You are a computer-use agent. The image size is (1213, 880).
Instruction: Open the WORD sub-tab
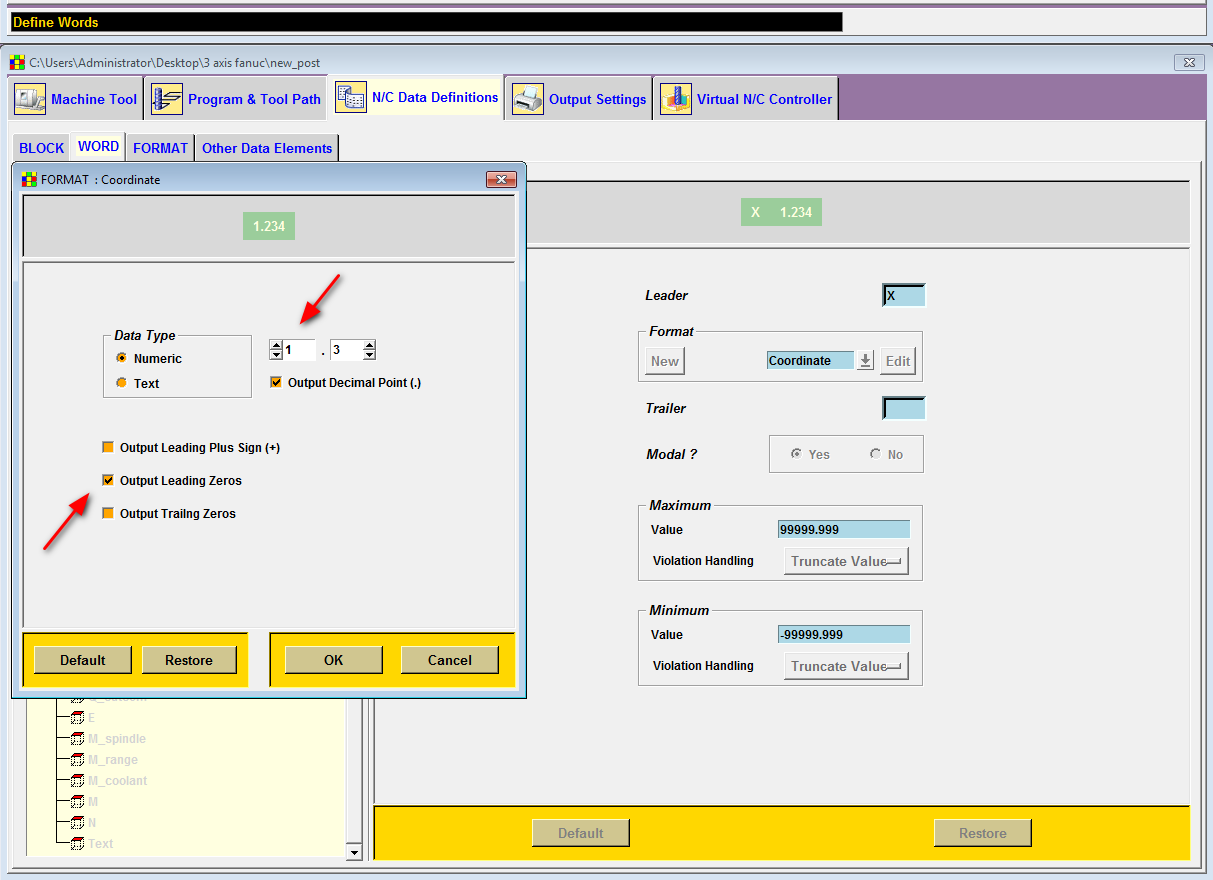click(99, 147)
